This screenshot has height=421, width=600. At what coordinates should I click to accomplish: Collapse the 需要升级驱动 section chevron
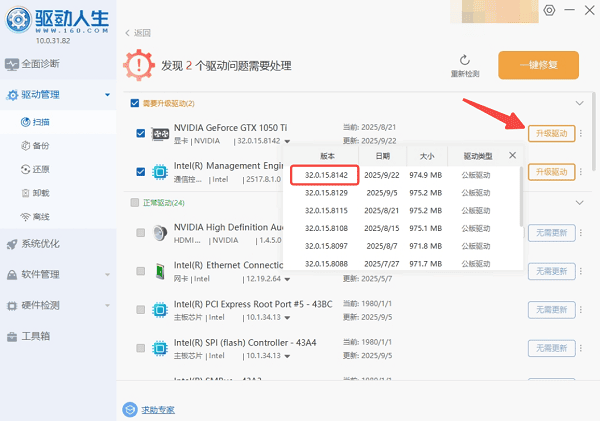click(x=578, y=103)
